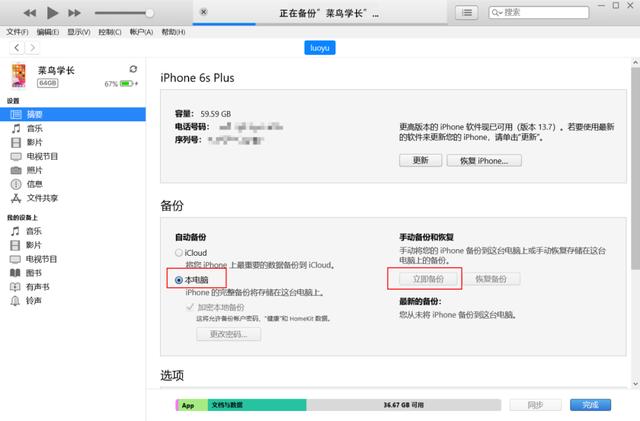Click the 恢复 iPhone... button
The height and width of the screenshot is (421, 640).
pos(484,160)
